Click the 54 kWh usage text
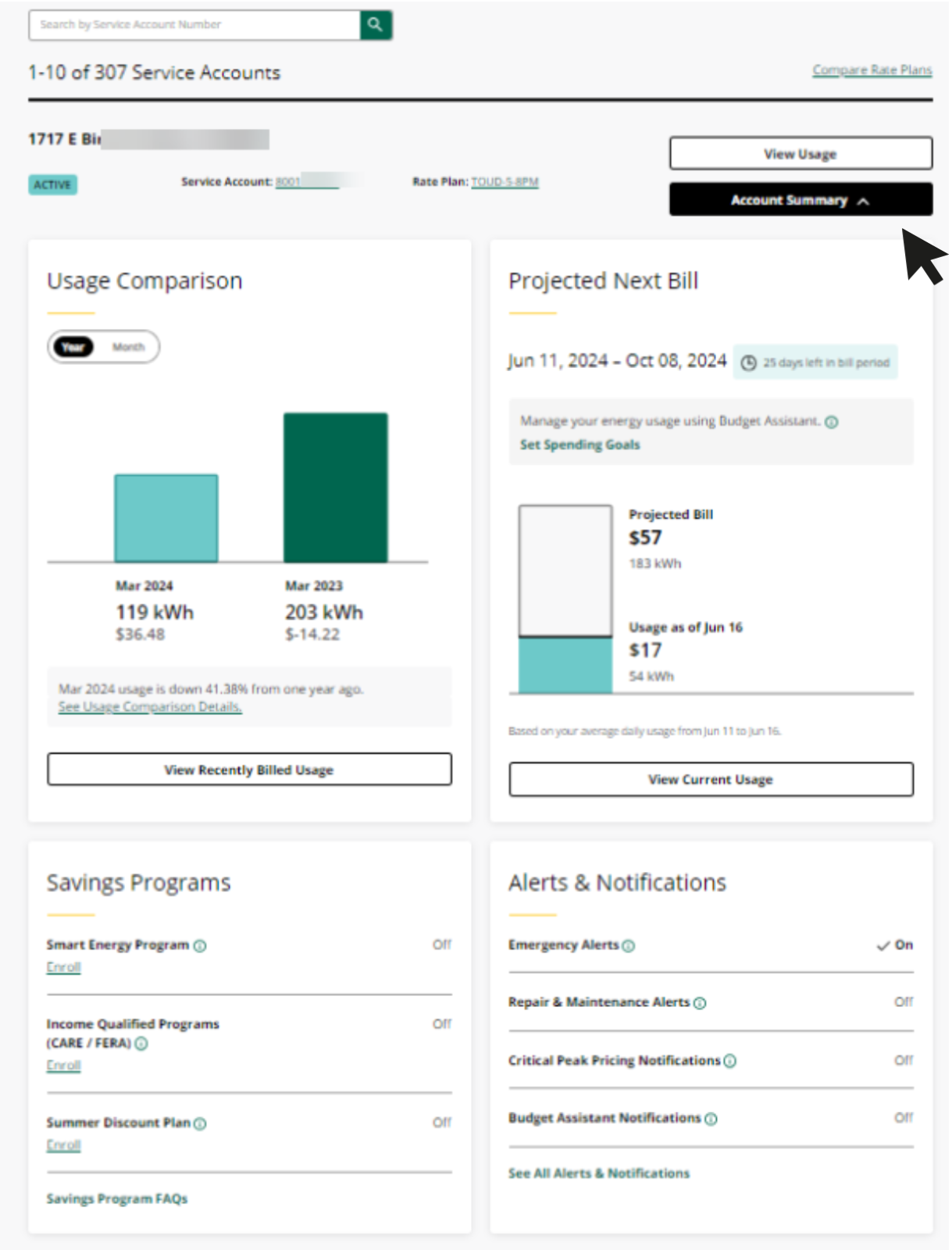The image size is (952, 1250). (651, 677)
